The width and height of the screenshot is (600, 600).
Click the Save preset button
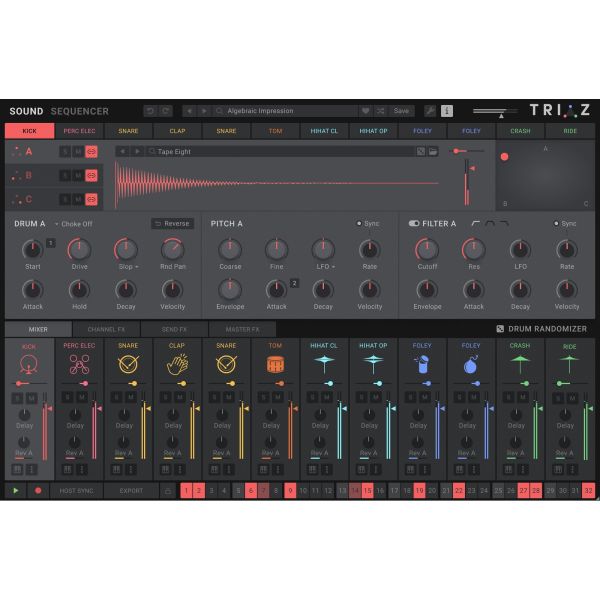[x=401, y=111]
